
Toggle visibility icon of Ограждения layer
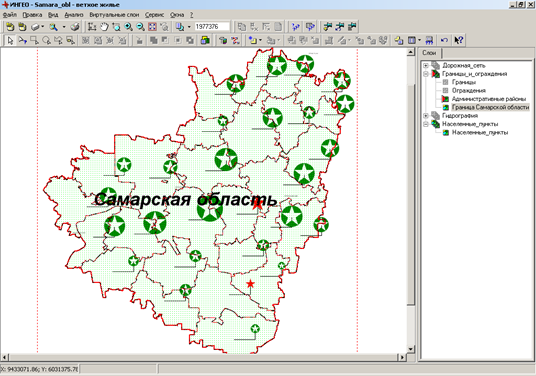coord(445,91)
